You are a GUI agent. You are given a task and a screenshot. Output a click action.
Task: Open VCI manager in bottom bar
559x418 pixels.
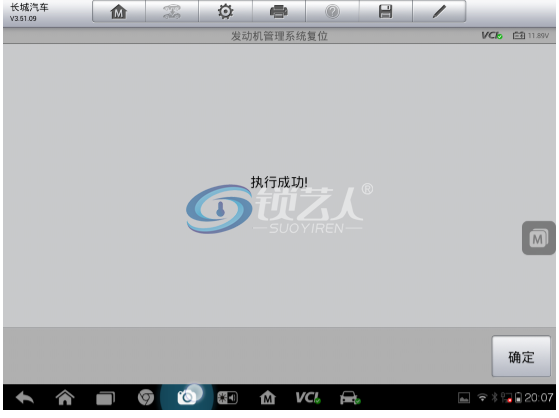308,398
